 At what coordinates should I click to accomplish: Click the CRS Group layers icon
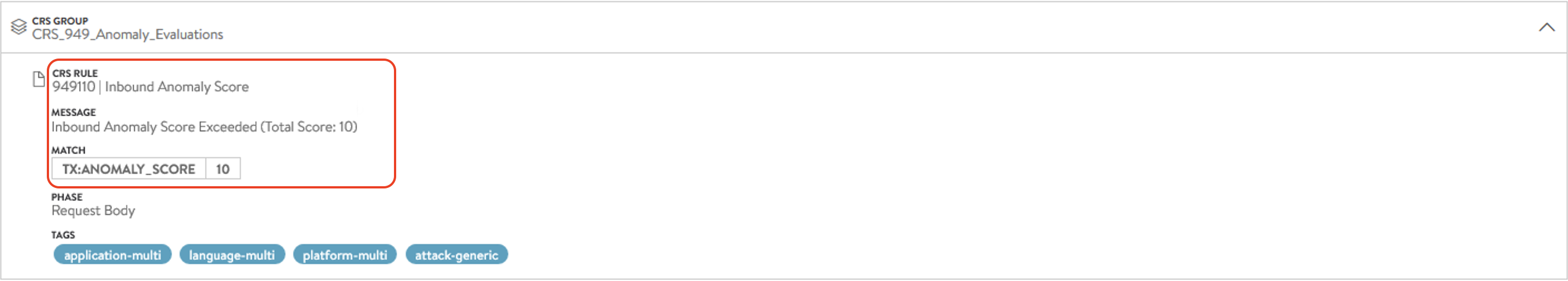(x=19, y=27)
